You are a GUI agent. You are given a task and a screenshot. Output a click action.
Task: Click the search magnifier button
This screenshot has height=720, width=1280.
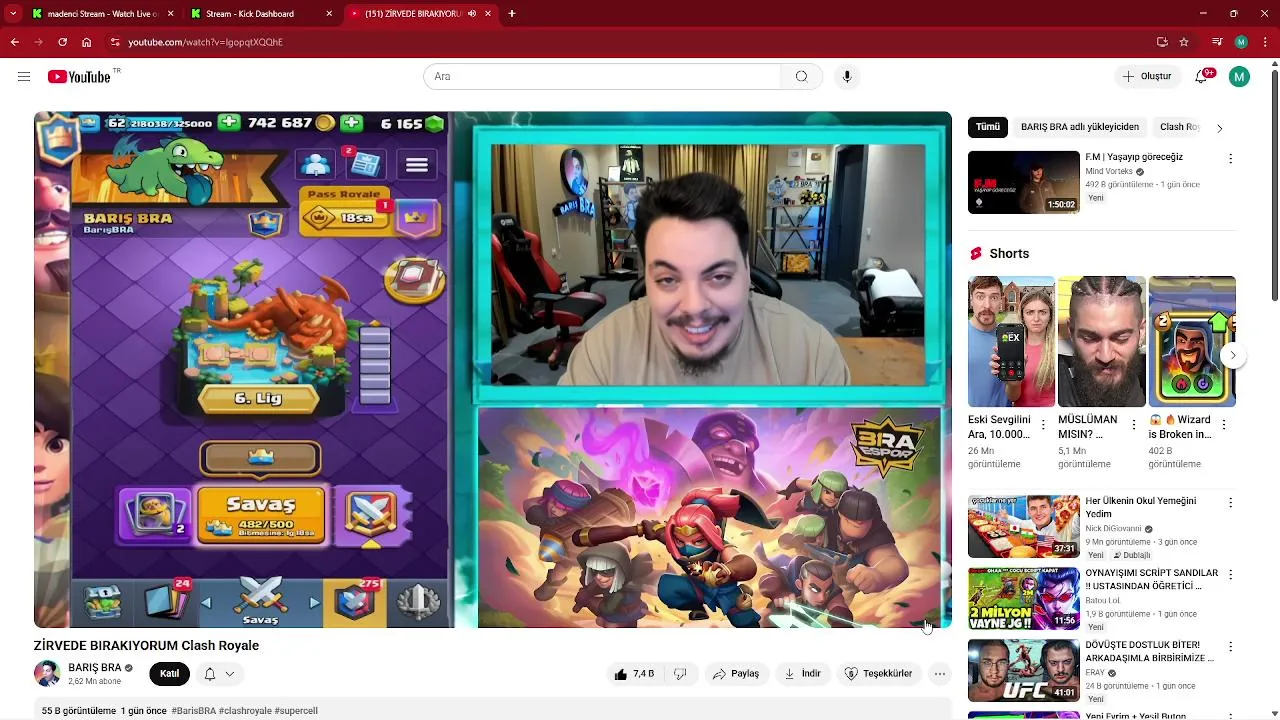point(801,77)
